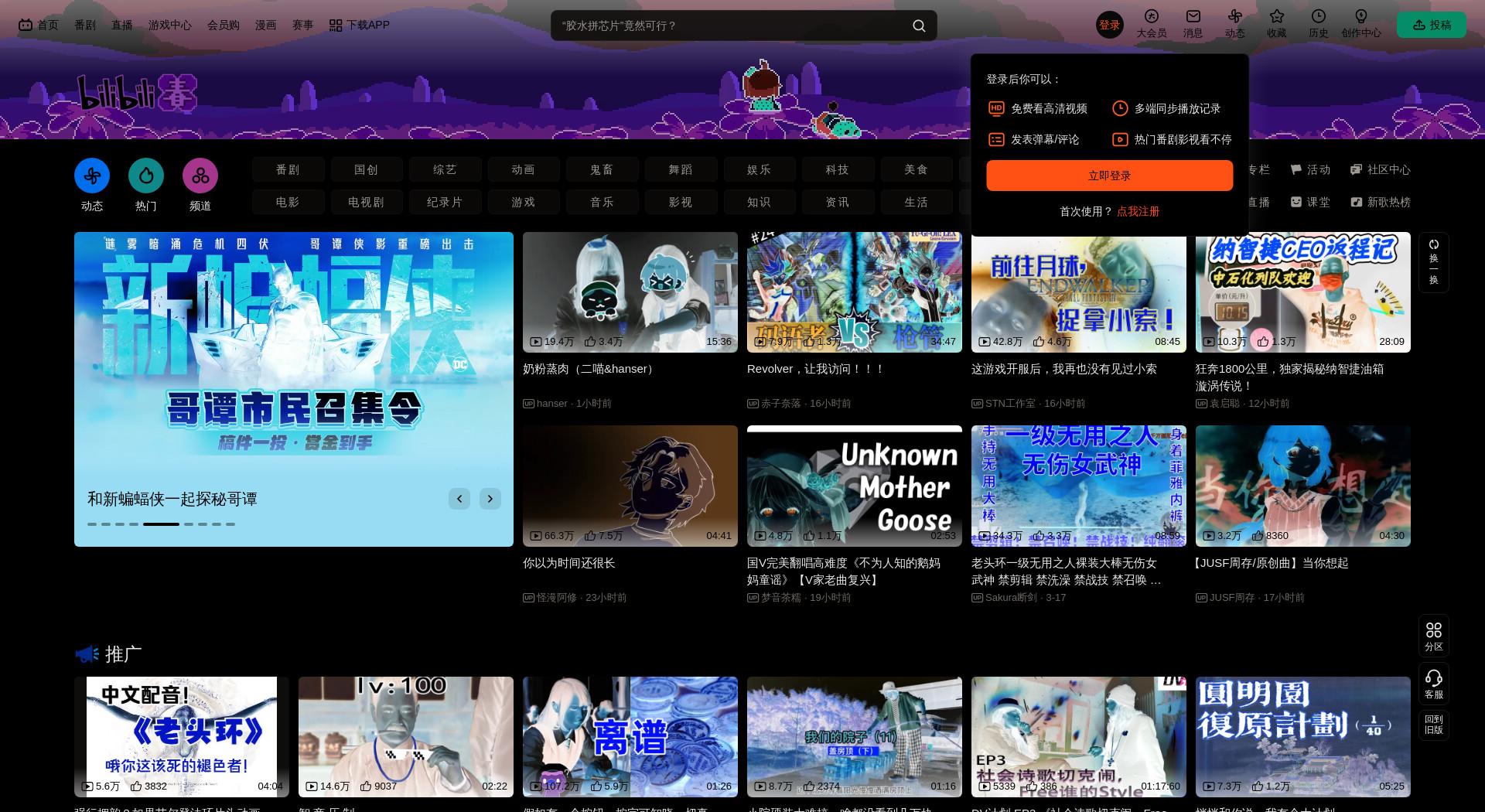This screenshot has height=812, width=1485.
Task: Go to previous carousel slide
Action: click(459, 499)
